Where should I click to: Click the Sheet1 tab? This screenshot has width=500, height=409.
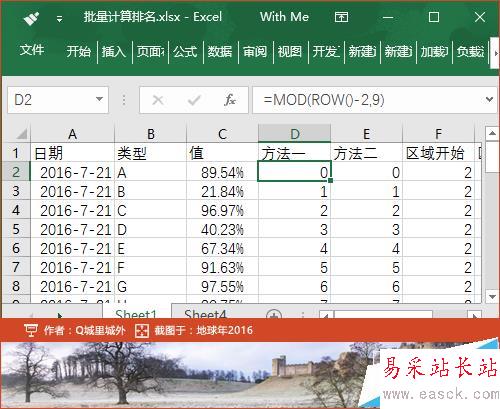tap(136, 313)
